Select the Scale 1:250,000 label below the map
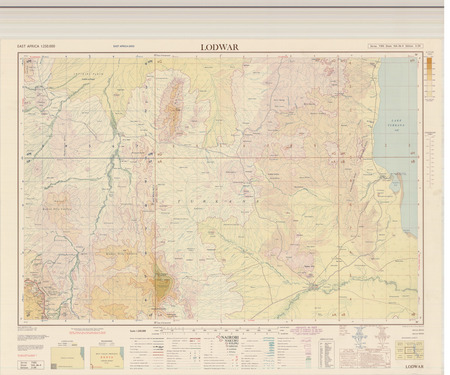 [138, 330]
